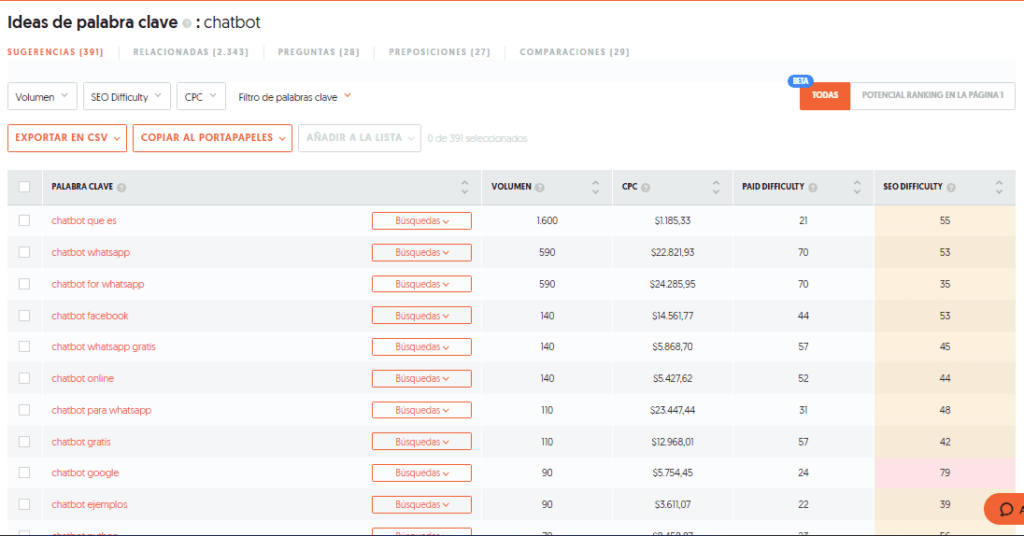Open the AÑADIR A LA LISTA dropdown
This screenshot has height=536, width=1024.
pyautogui.click(x=360, y=138)
